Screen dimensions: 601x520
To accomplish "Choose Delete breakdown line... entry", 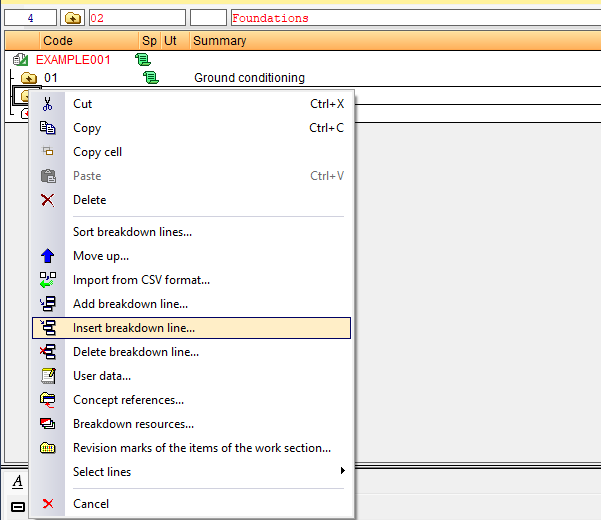I will pos(192,352).
